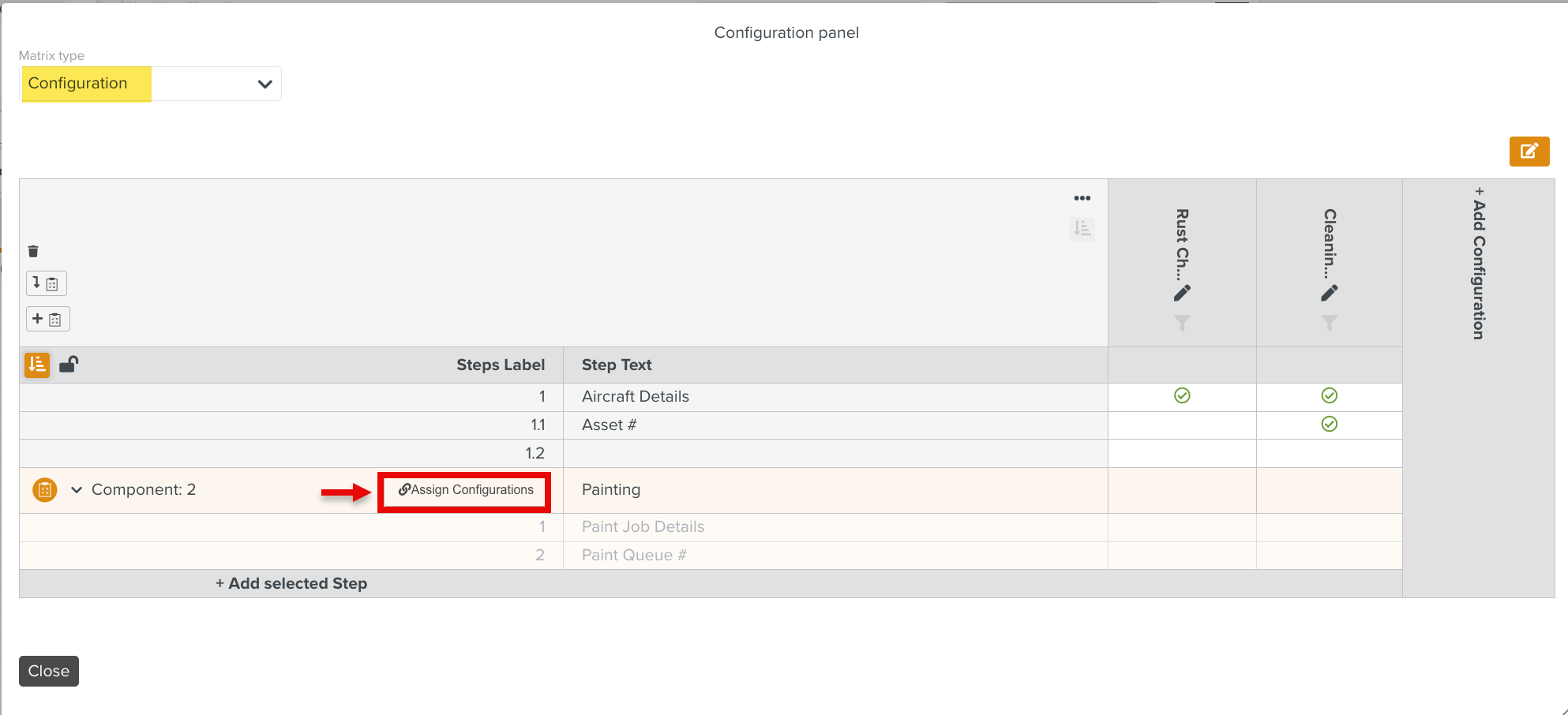The height and width of the screenshot is (715, 1568).
Task: Select the Aircraft Details step text
Action: [636, 396]
